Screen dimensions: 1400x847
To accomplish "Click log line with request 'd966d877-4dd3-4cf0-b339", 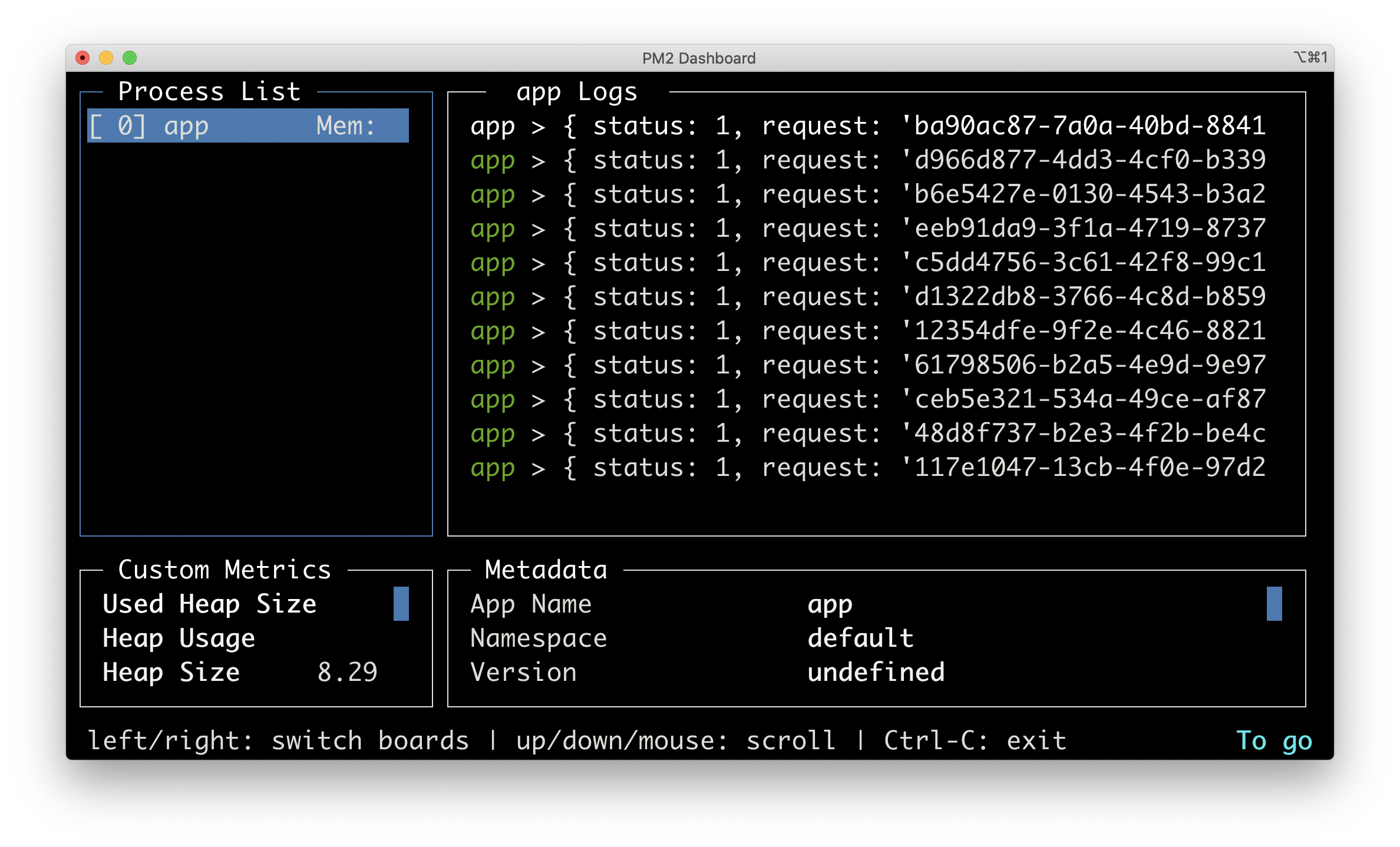I will [868, 160].
